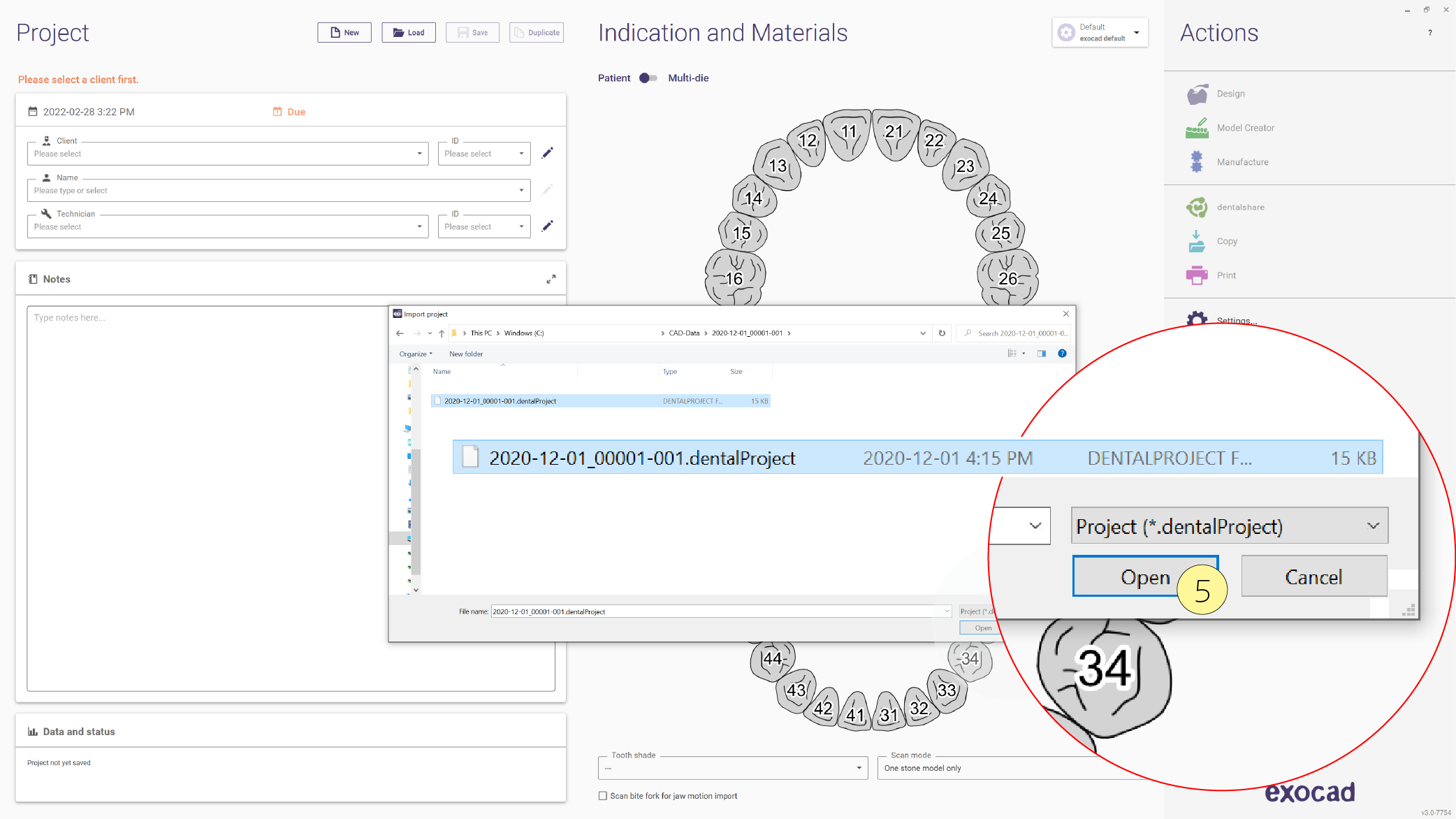Image resolution: width=1456 pixels, height=819 pixels.
Task: Open the patient Name dropdown
Action: tap(279, 190)
